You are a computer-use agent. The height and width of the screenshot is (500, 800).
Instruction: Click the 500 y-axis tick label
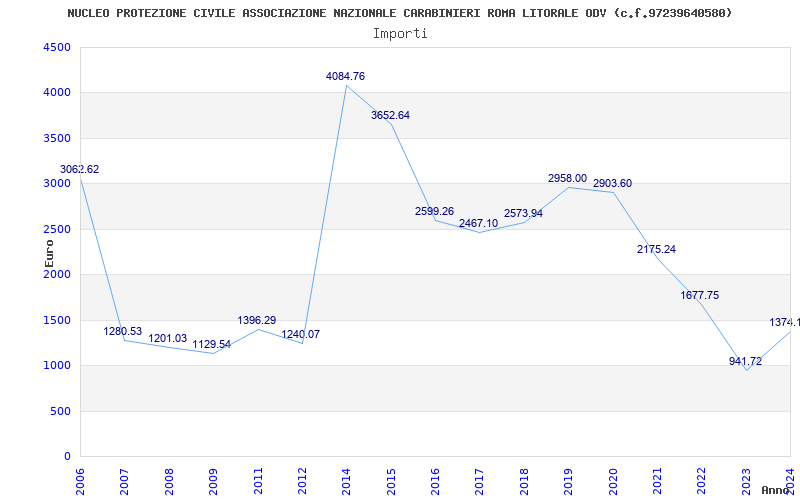coord(60,411)
